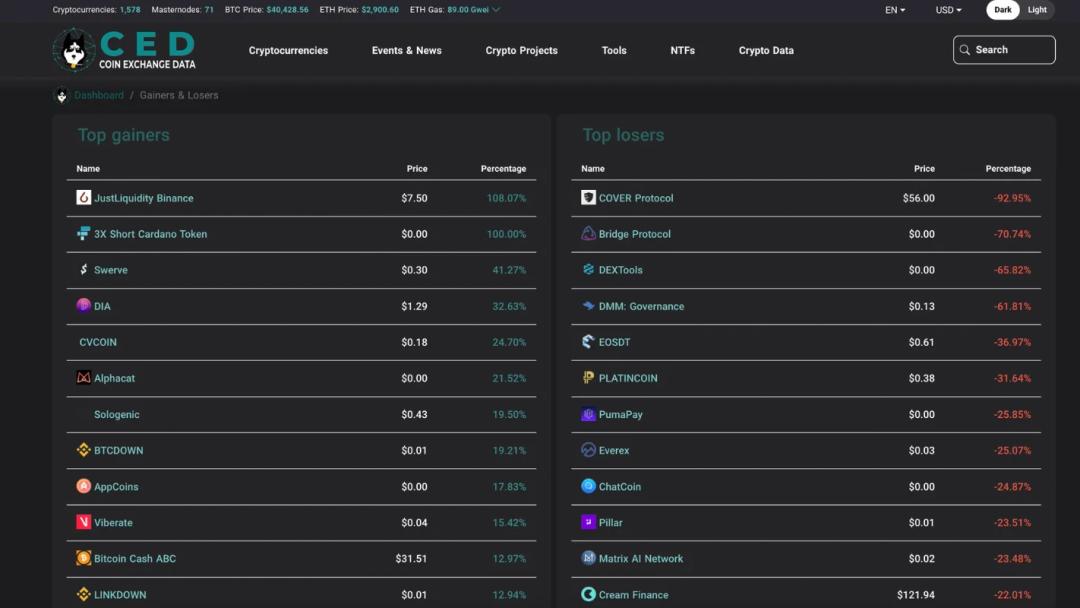The height and width of the screenshot is (608, 1080).
Task: Click the BTCDOWN coin icon
Action: point(83,450)
